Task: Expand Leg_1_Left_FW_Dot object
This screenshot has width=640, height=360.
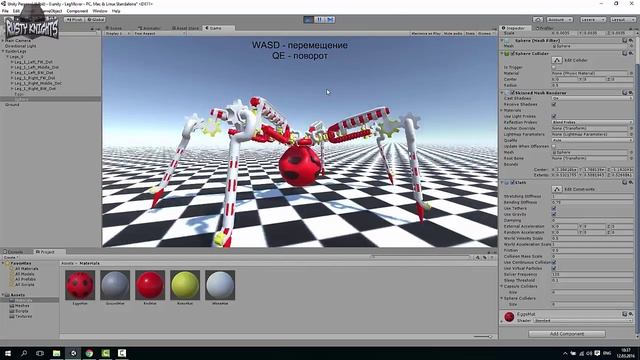Action: tap(12, 62)
